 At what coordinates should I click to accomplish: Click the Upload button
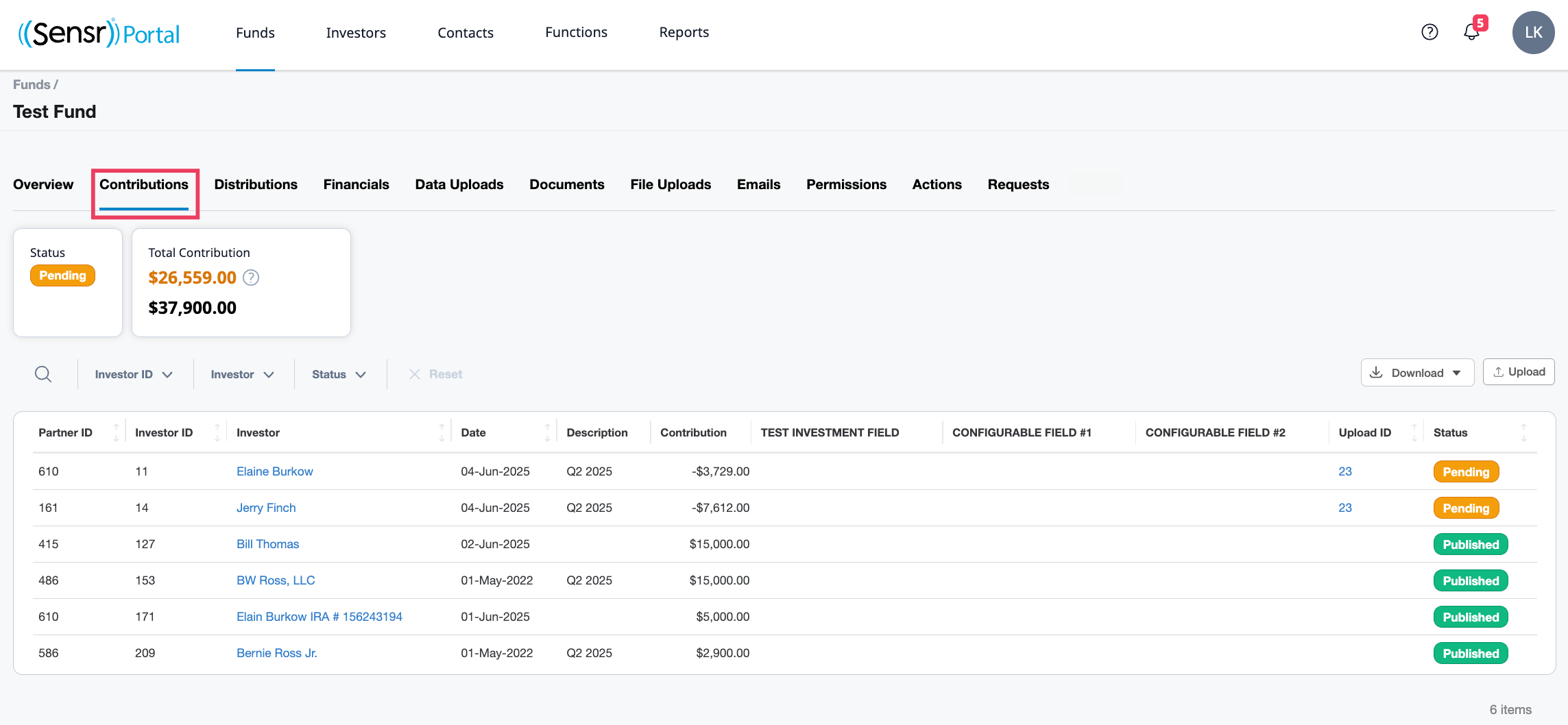(1519, 372)
